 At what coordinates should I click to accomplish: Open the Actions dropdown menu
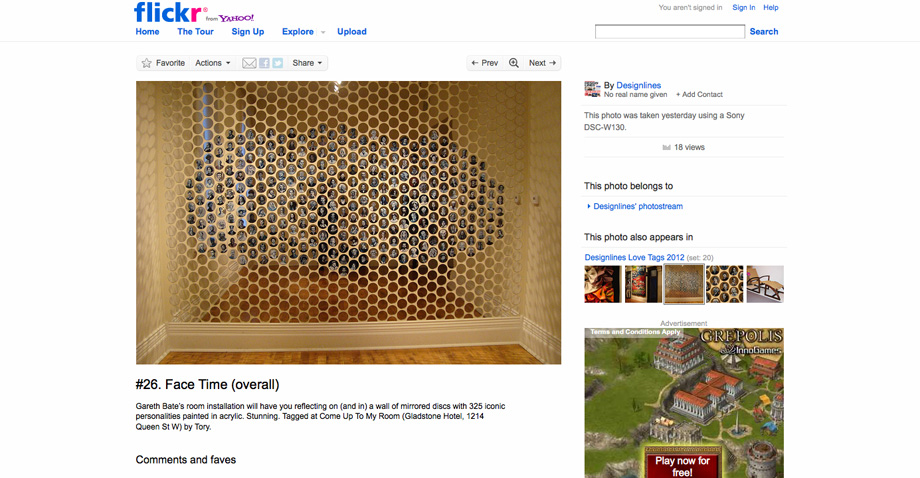tap(212, 63)
